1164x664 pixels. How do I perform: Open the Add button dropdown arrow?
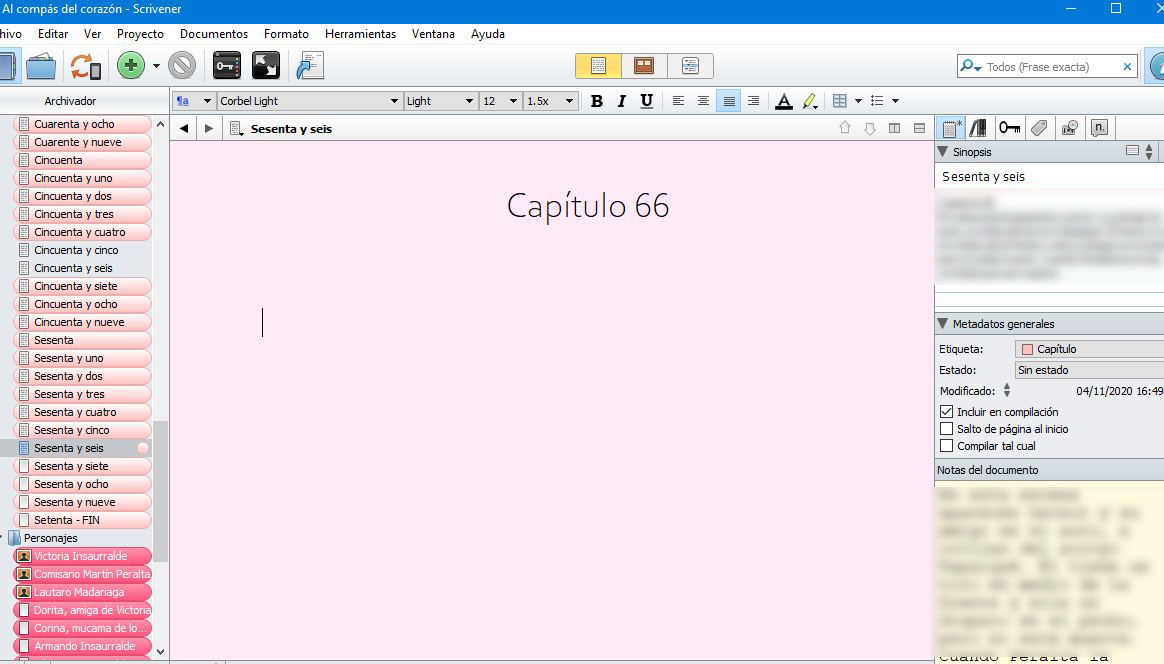coord(156,66)
